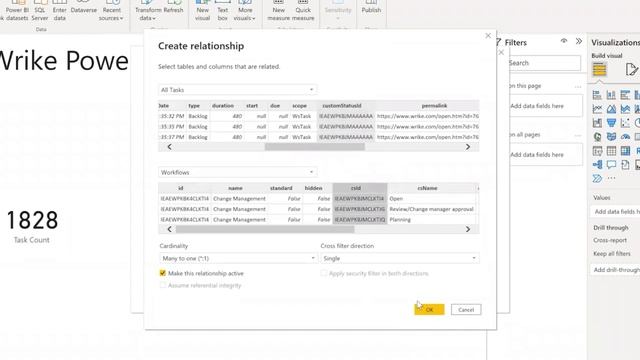This screenshot has height=360, width=640.
Task: Collapse the Filters pane with double chevron
Action: pyautogui.click(x=579, y=41)
